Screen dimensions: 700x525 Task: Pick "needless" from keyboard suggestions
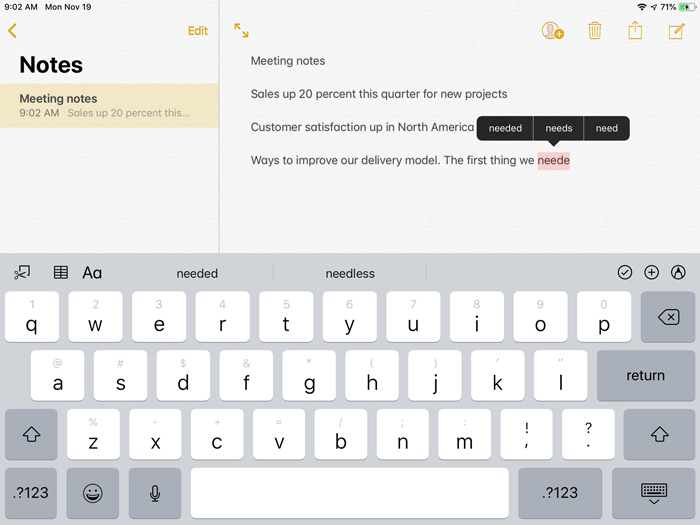[x=350, y=273]
